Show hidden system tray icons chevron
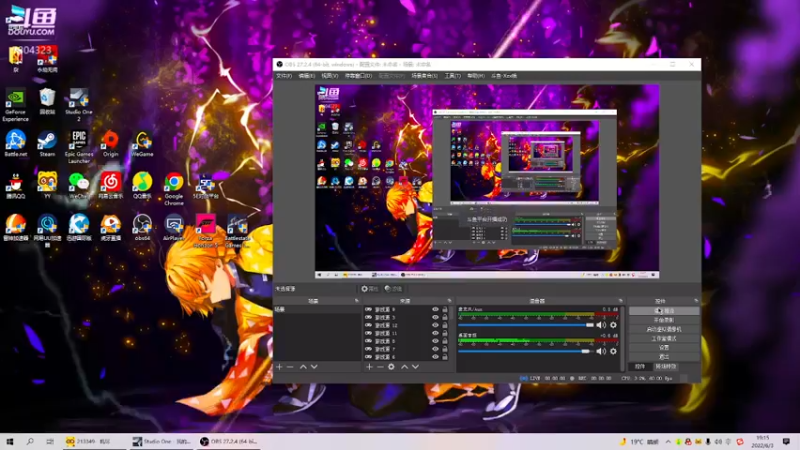The height and width of the screenshot is (450, 800). [x=668, y=441]
